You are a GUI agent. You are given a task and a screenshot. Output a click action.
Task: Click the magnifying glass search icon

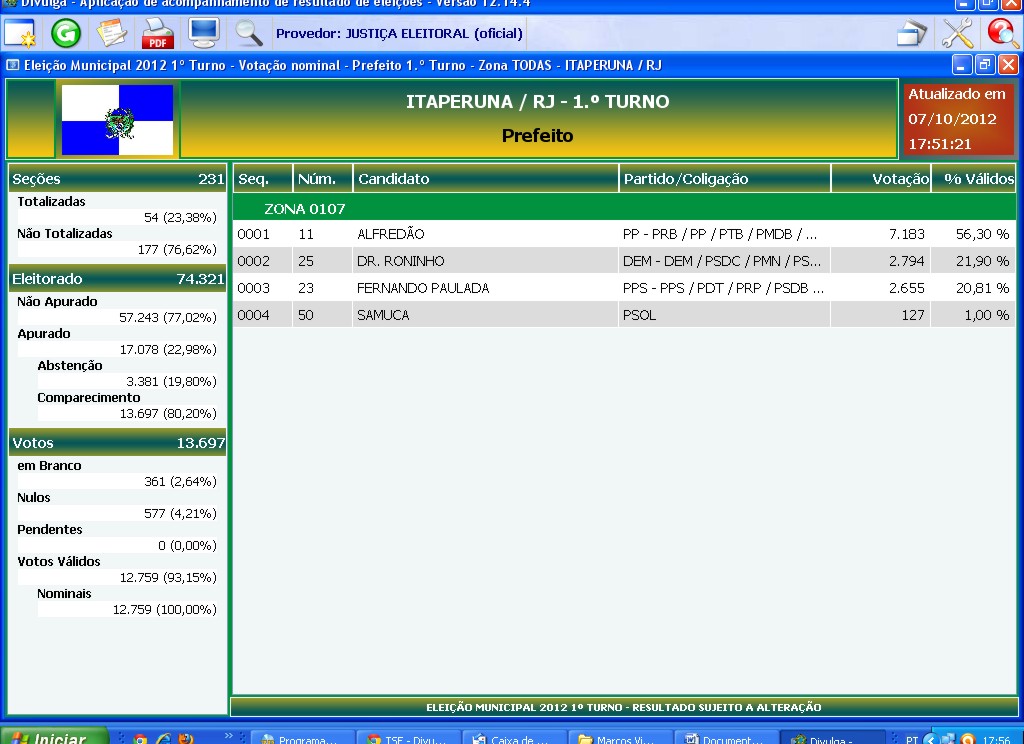click(x=248, y=33)
